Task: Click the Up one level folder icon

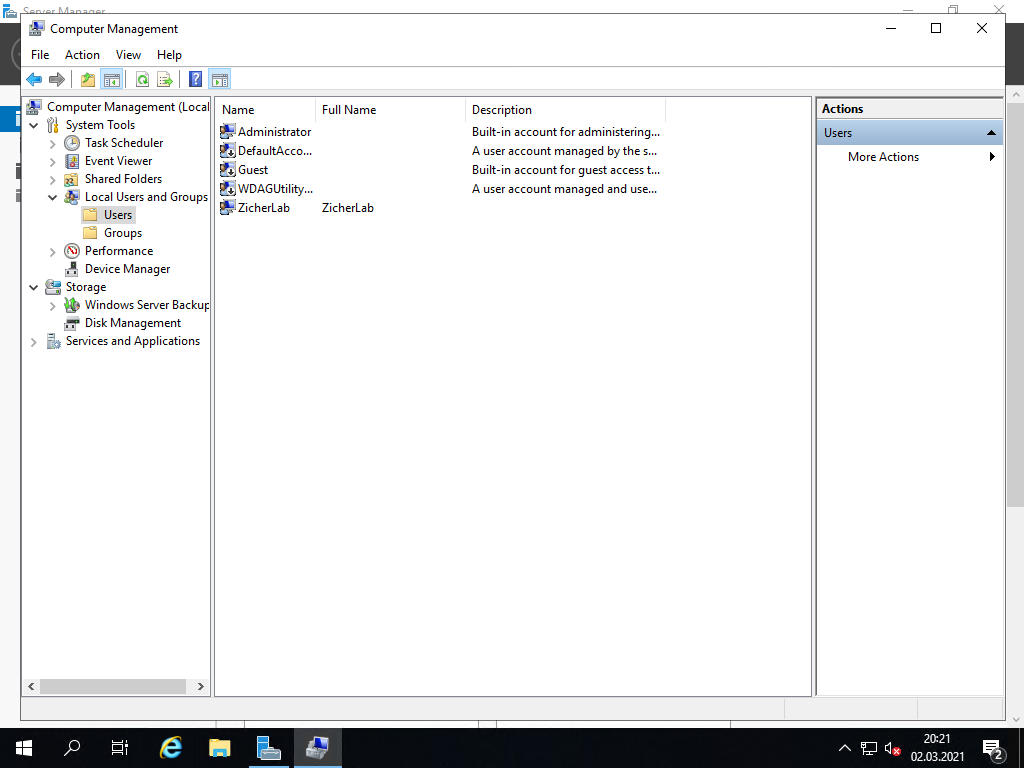Action: point(88,80)
